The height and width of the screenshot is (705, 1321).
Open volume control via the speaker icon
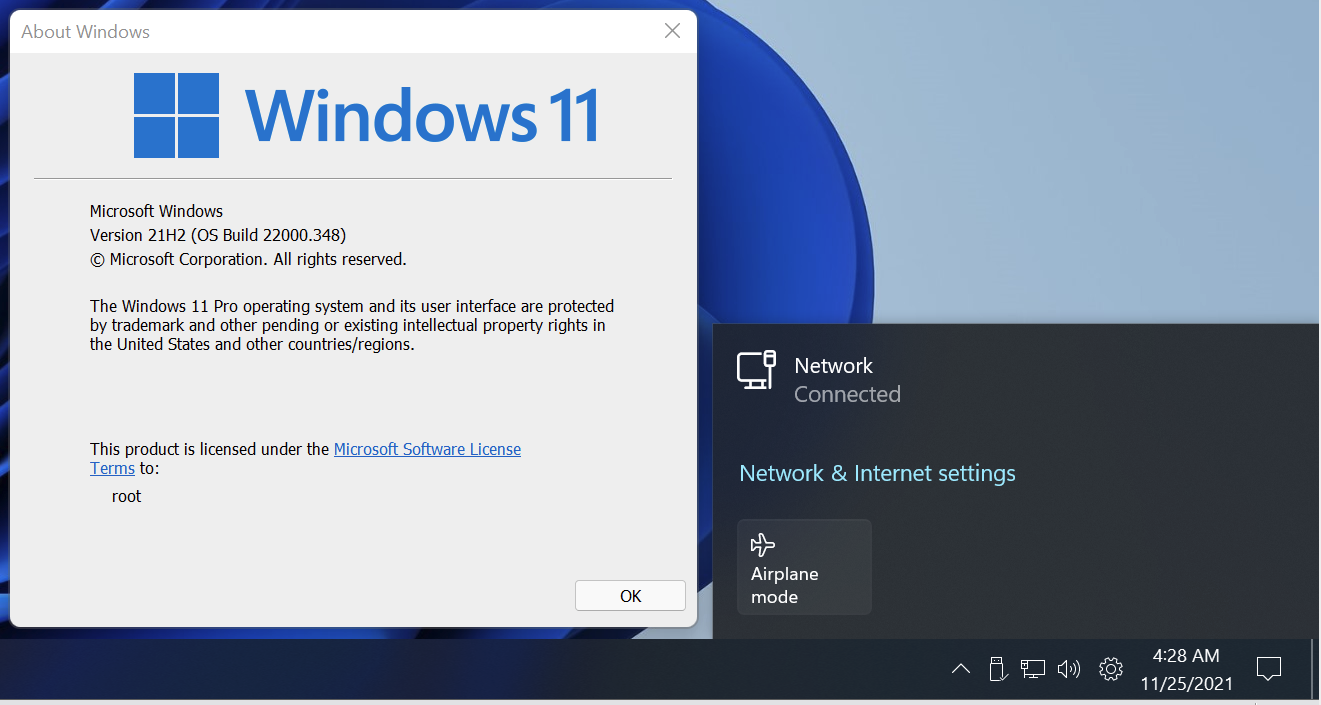point(1068,669)
